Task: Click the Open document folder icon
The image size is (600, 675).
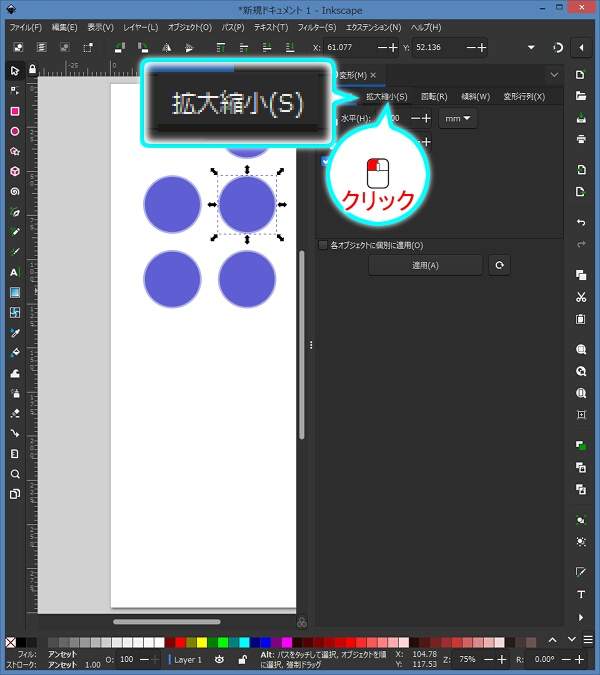Action: click(581, 96)
